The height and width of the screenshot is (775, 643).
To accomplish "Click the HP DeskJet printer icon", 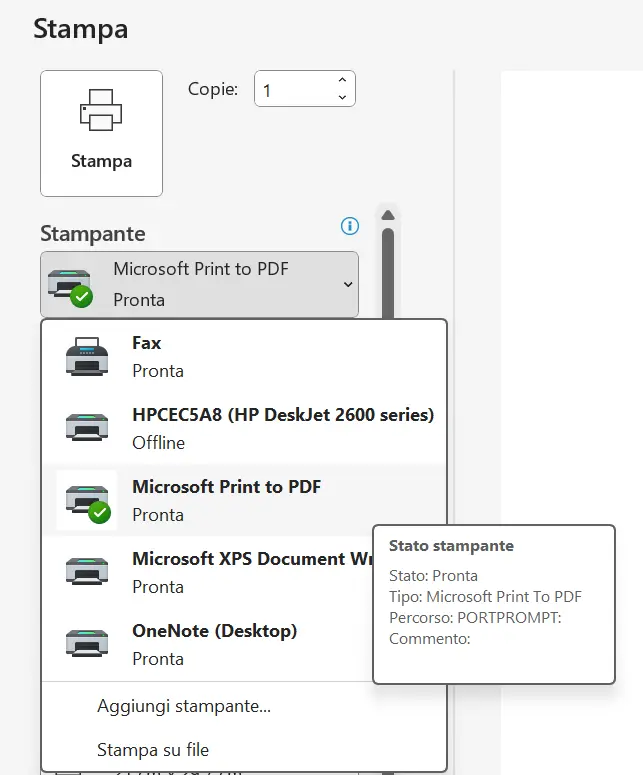I will click(87, 428).
